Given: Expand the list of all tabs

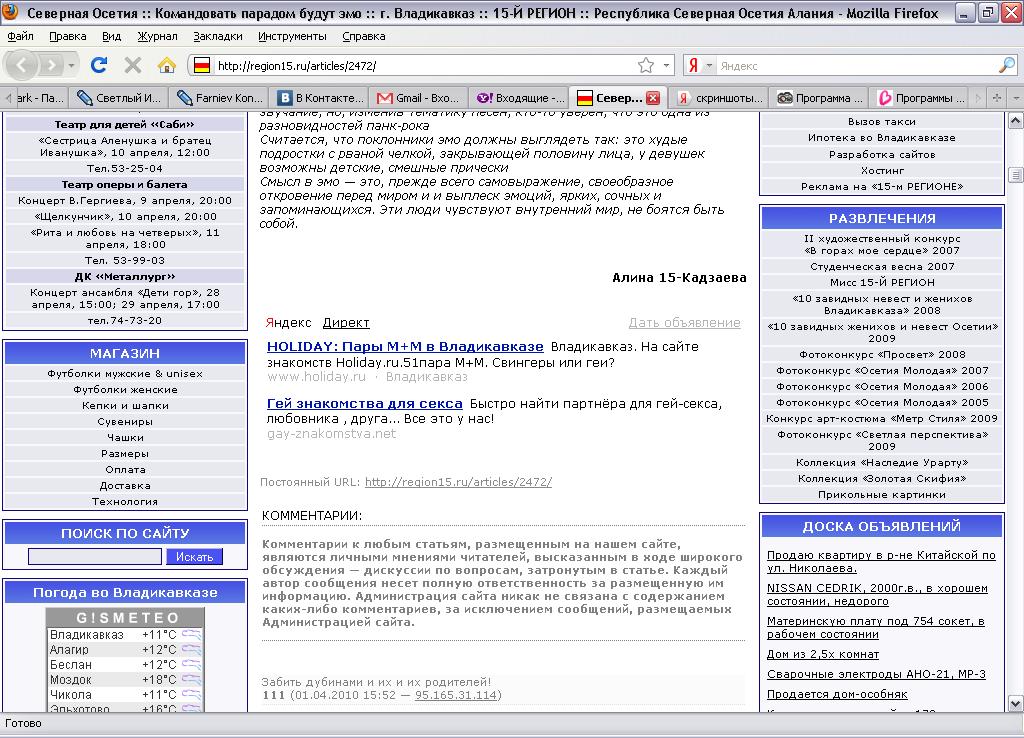Looking at the screenshot, I should [1015, 98].
